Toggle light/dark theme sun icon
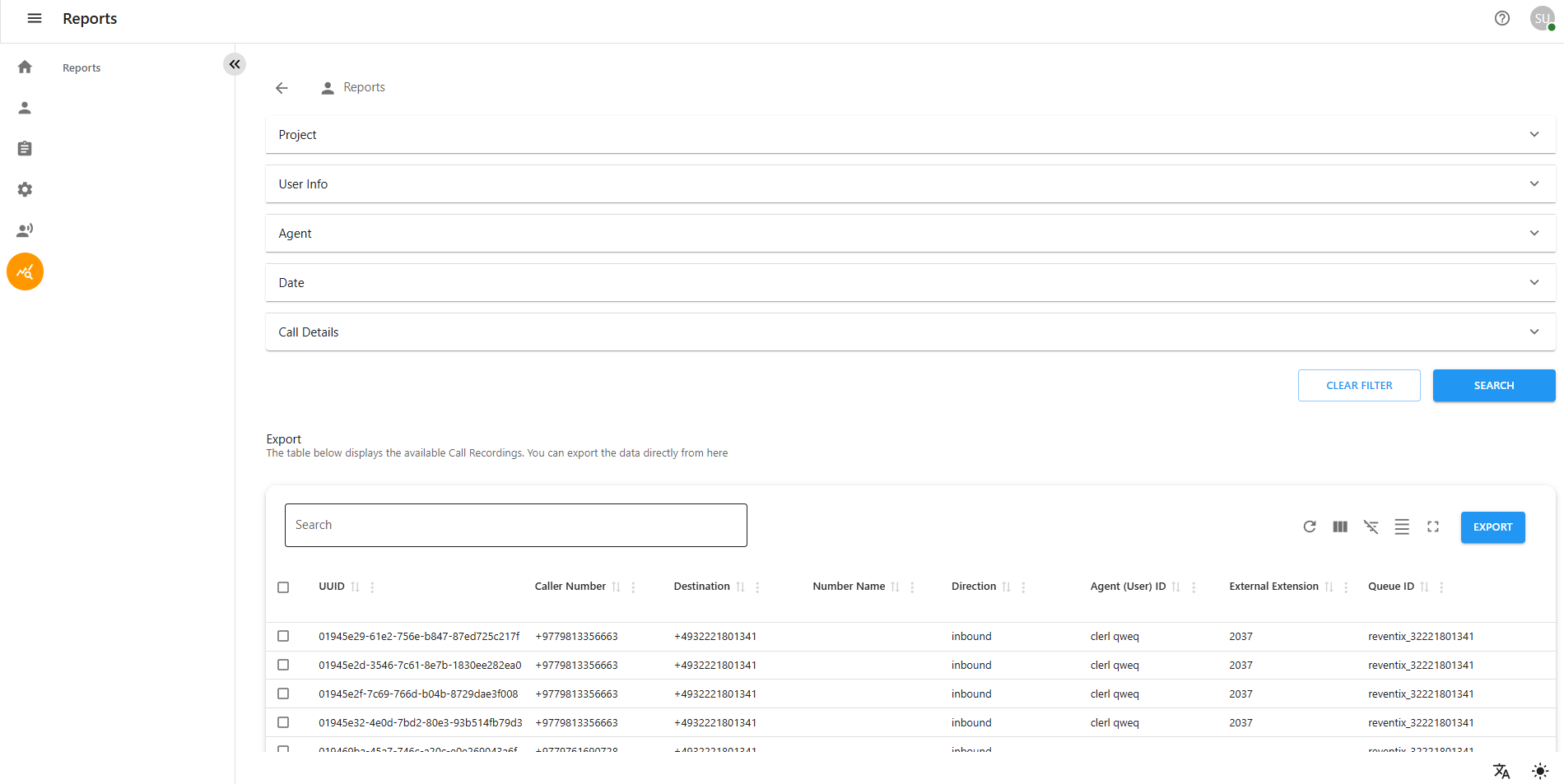The width and height of the screenshot is (1564, 784). tap(1539, 771)
